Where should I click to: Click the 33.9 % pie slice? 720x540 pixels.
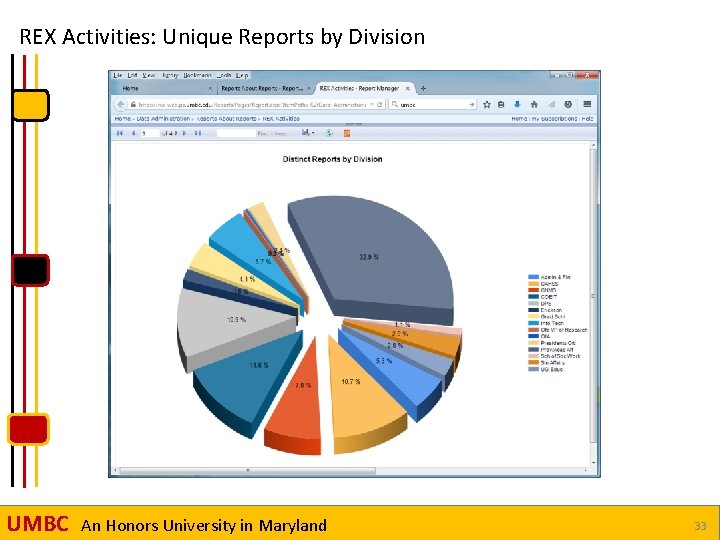coord(370,257)
